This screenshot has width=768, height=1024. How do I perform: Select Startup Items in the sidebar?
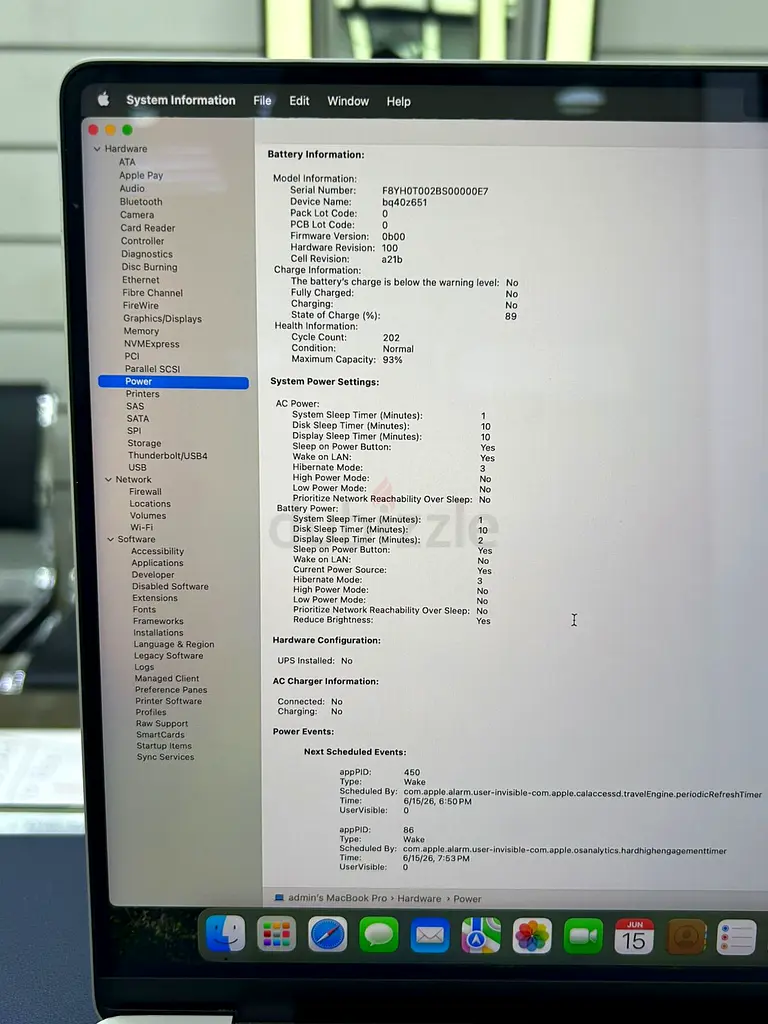tap(164, 746)
